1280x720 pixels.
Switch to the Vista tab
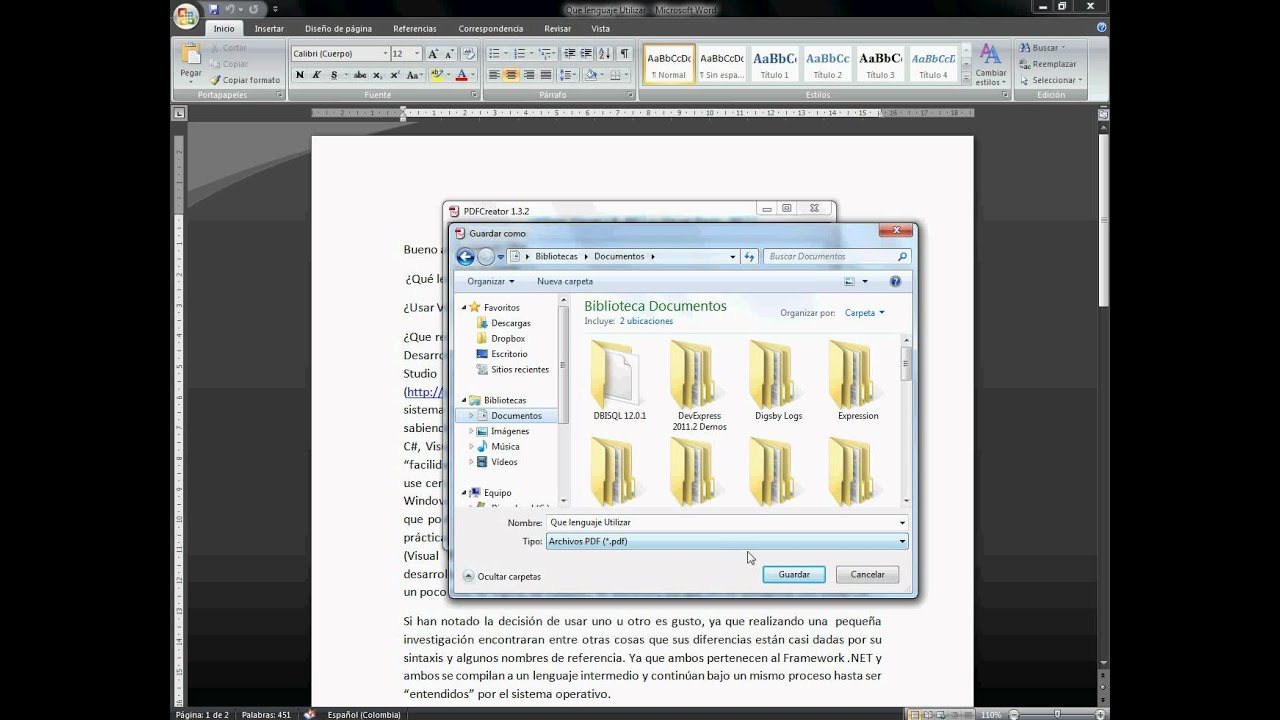point(600,29)
